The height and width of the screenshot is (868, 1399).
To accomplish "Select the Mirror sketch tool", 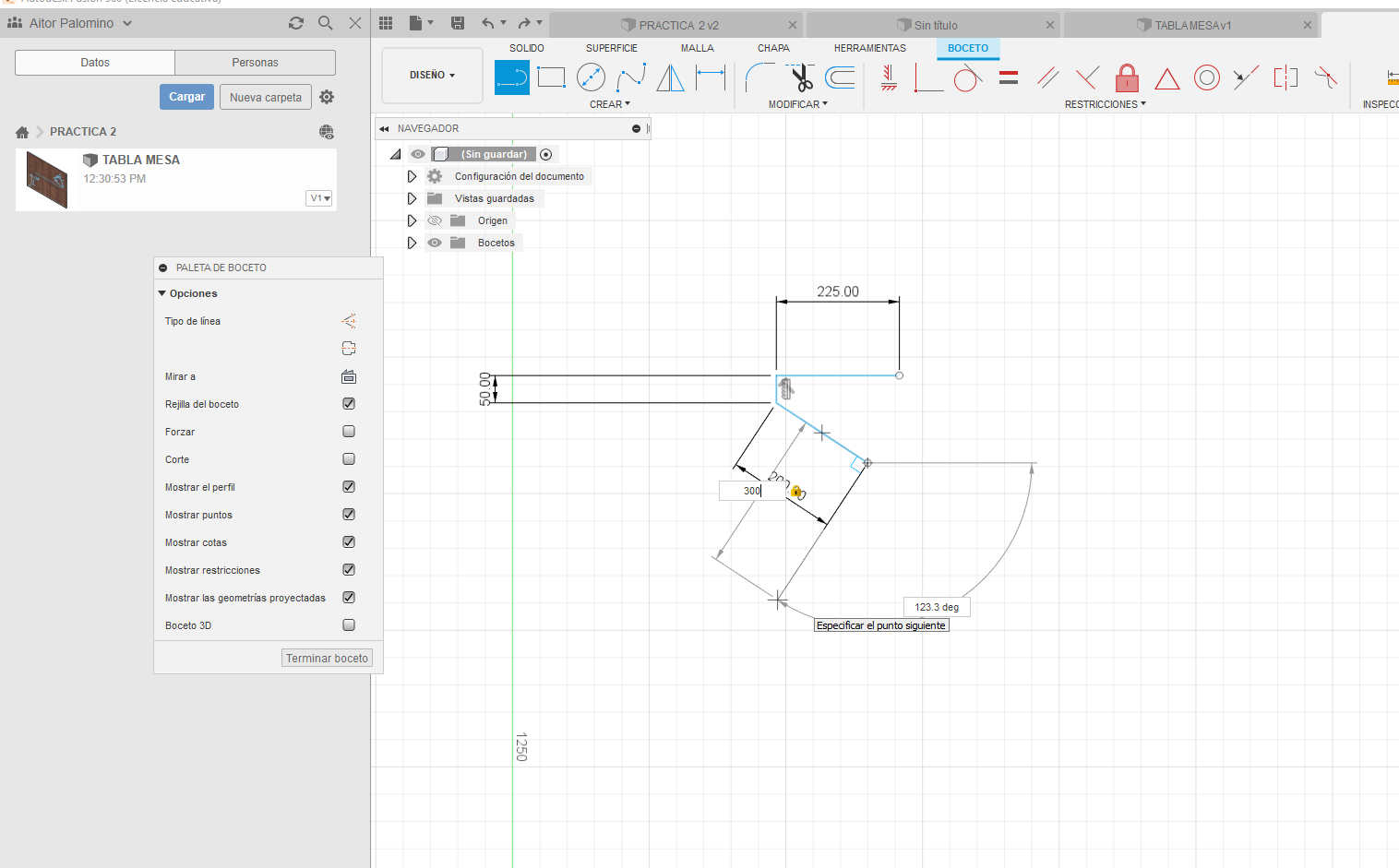I will [670, 77].
